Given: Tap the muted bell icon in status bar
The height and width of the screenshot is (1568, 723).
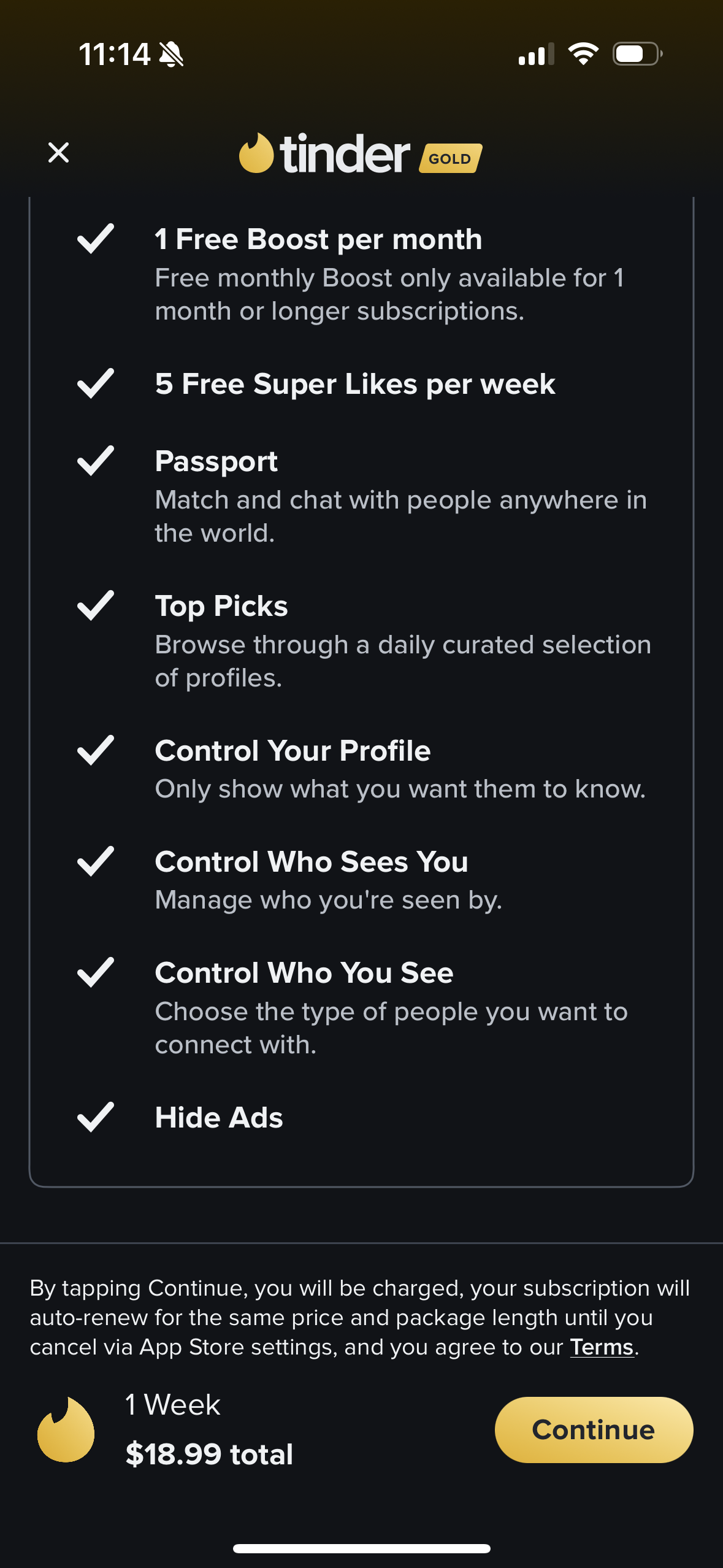Looking at the screenshot, I should click(171, 54).
